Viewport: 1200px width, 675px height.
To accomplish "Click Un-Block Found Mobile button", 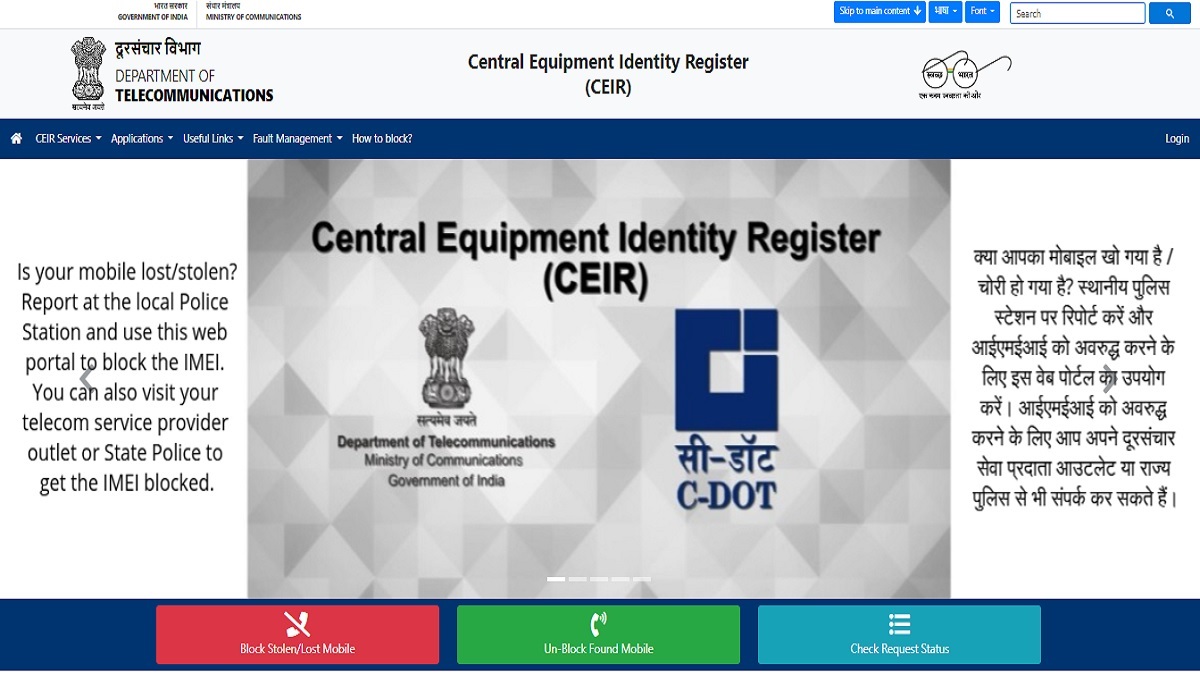I will [598, 634].
